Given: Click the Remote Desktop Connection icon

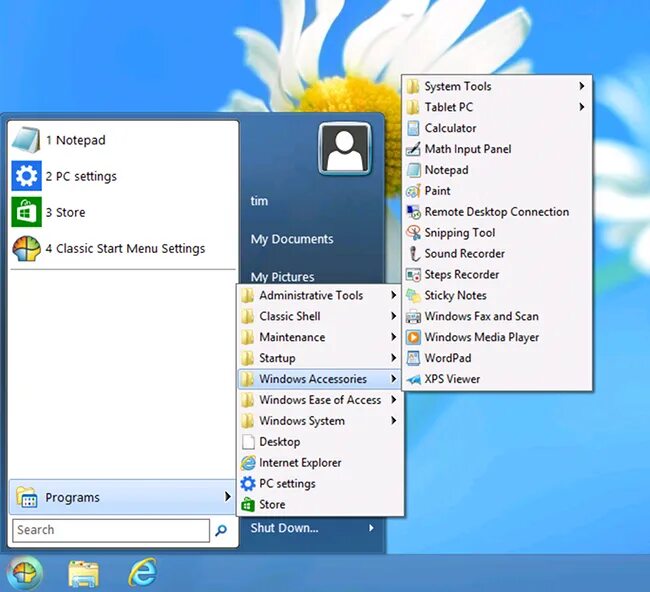Looking at the screenshot, I should [414, 212].
